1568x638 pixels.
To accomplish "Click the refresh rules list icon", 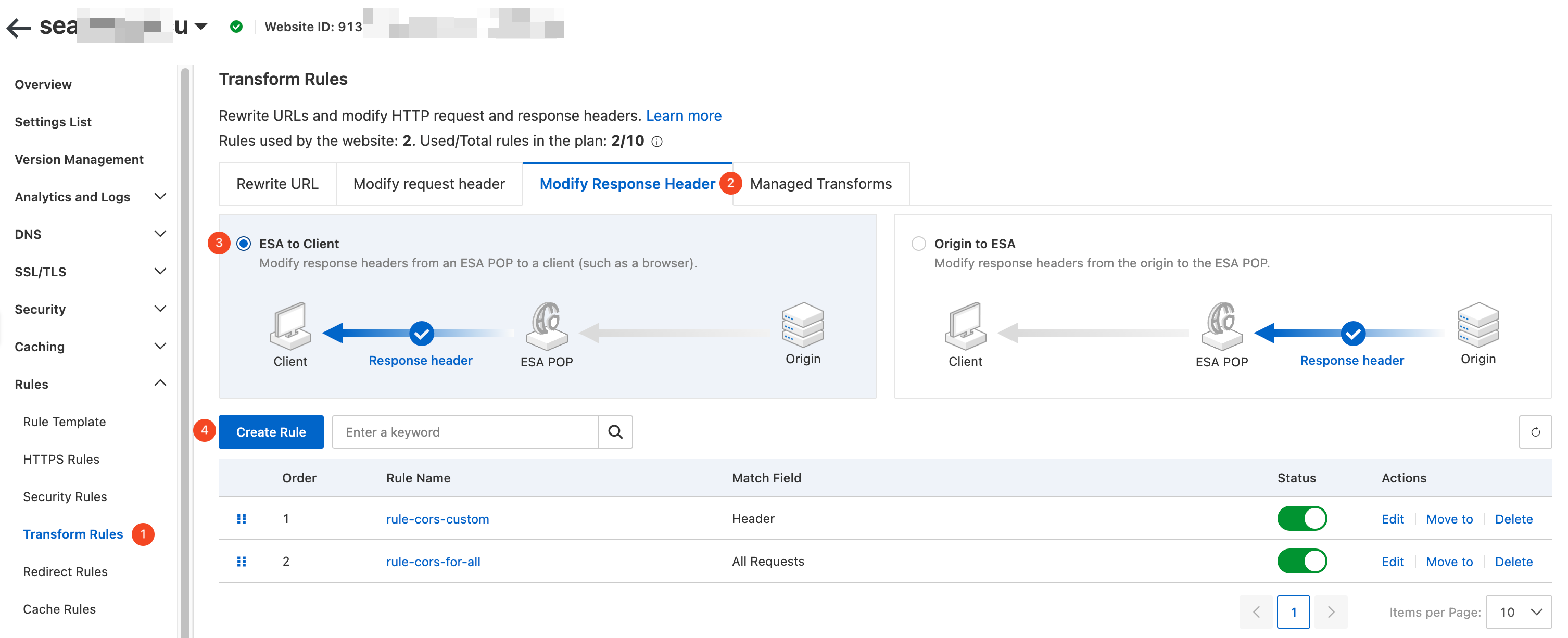I will click(x=1535, y=432).
